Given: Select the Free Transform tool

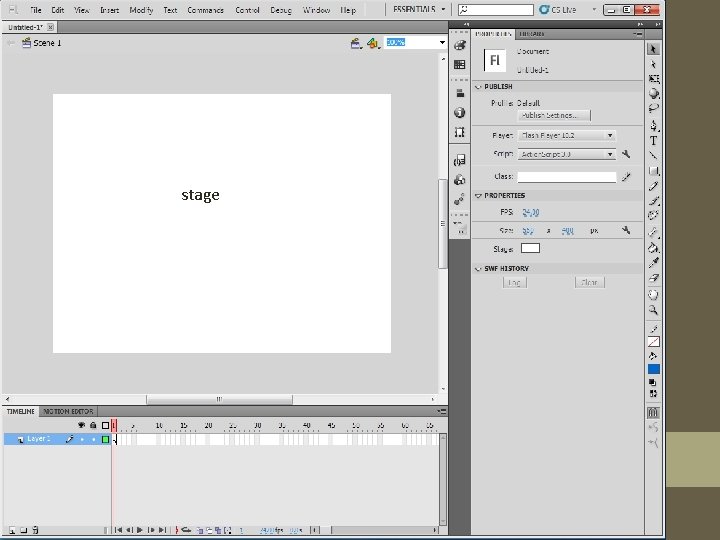Looking at the screenshot, I should coord(653,79).
